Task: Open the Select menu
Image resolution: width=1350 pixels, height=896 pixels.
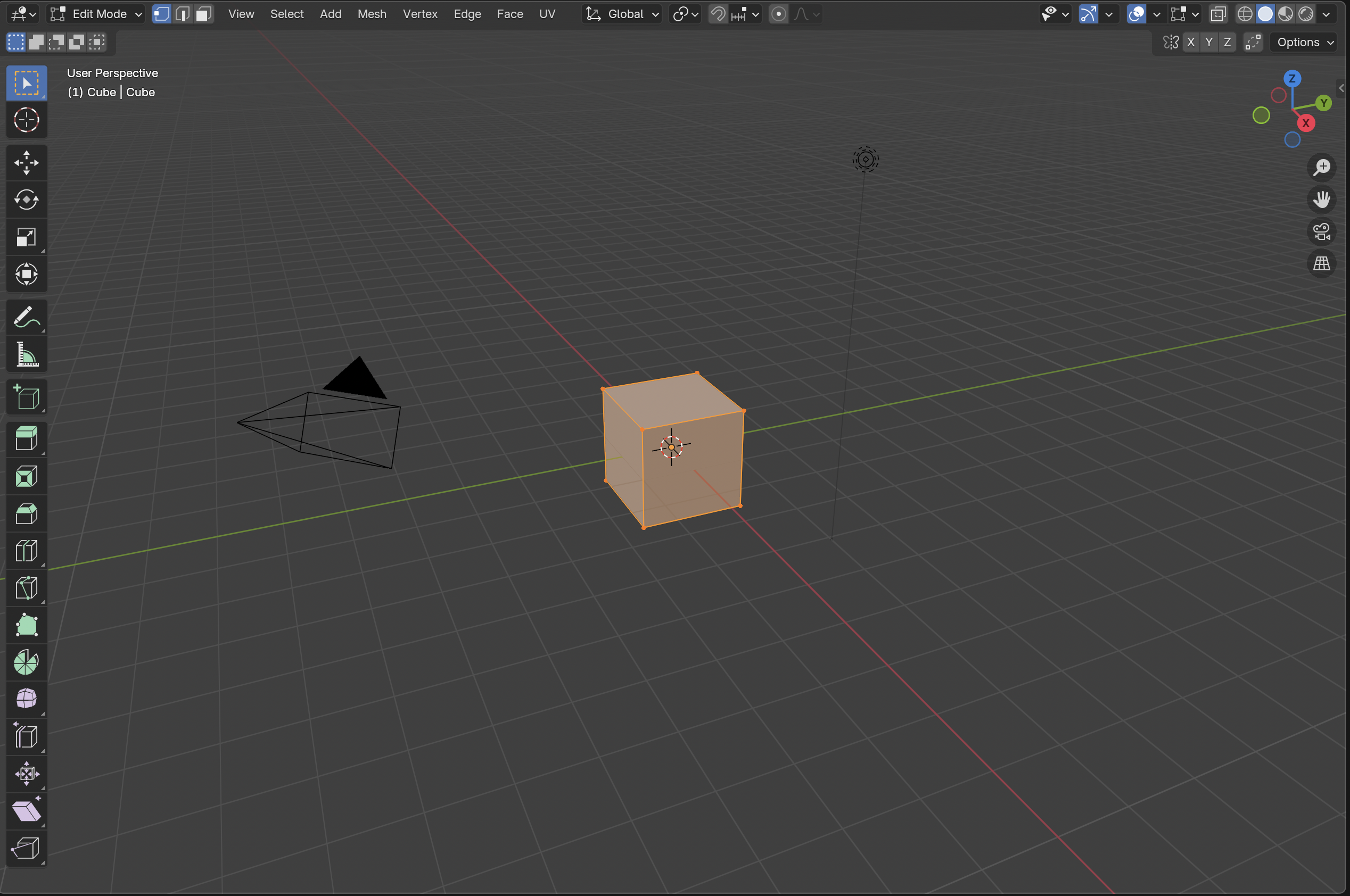Action: point(287,14)
